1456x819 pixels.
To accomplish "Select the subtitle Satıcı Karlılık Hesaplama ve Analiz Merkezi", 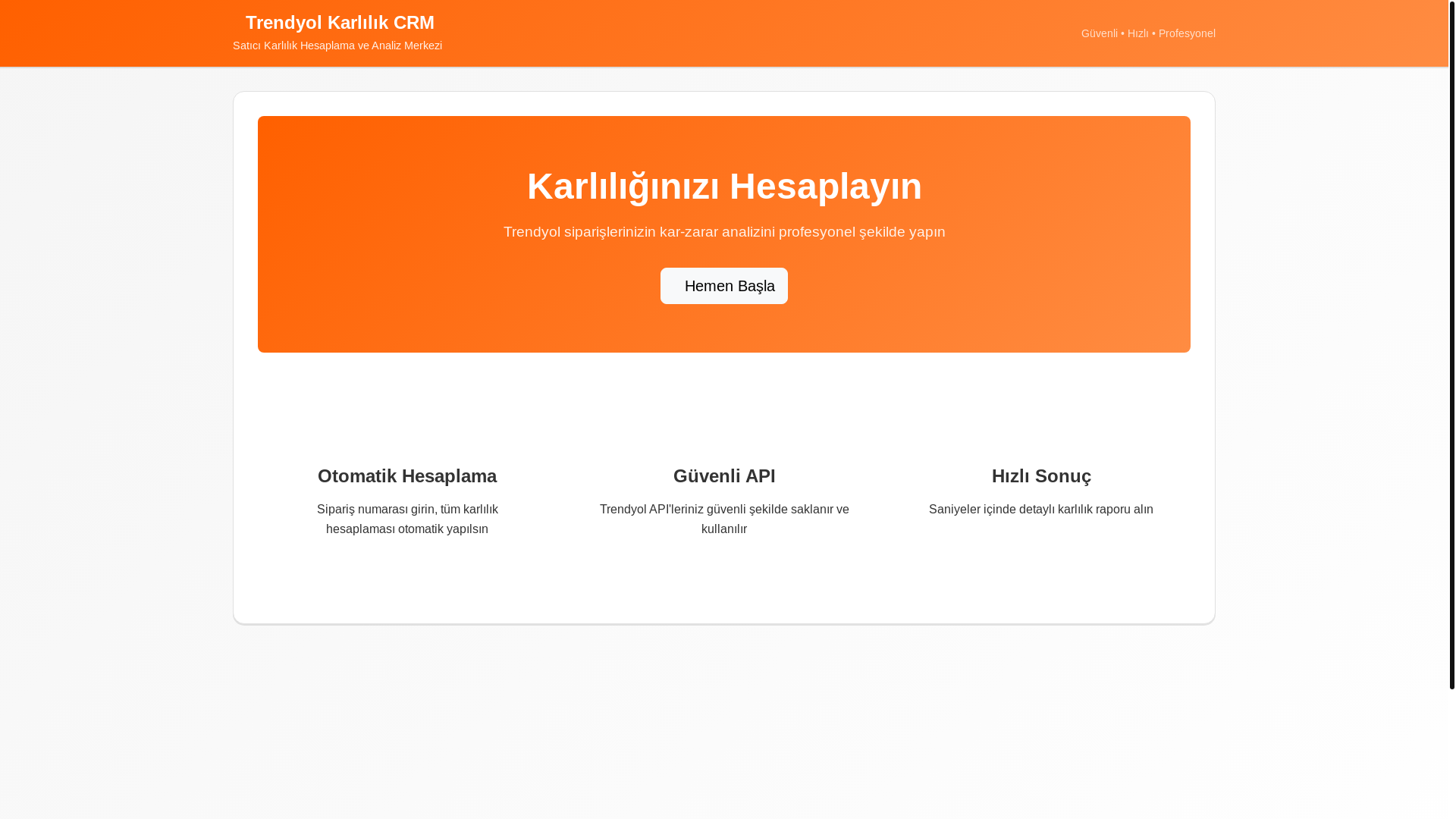I will coord(337,45).
